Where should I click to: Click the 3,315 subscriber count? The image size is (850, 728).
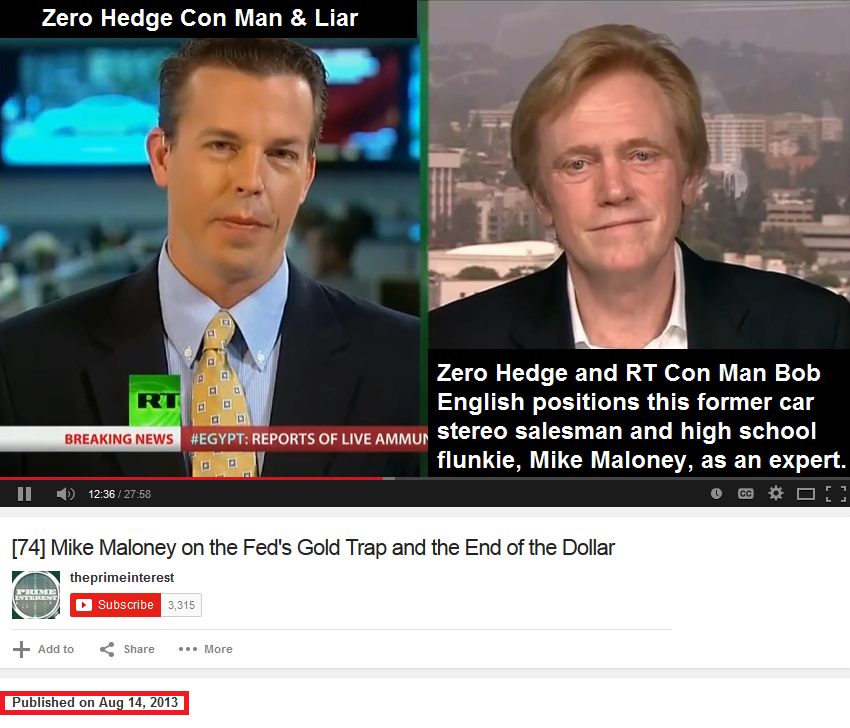pos(181,605)
